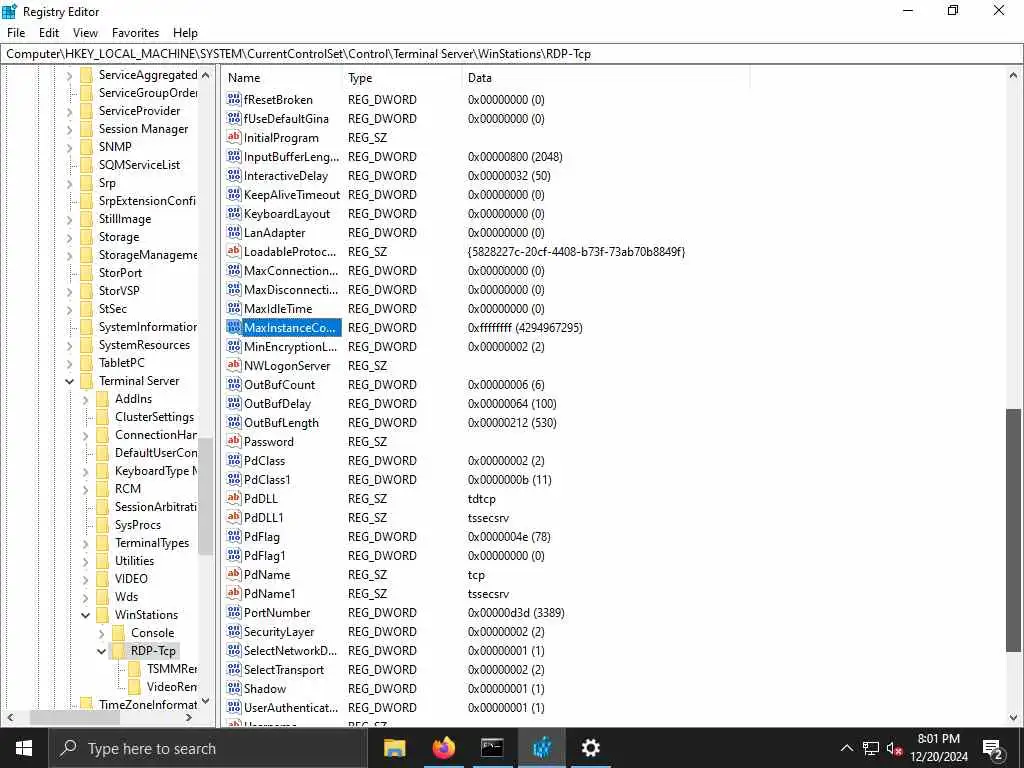Image resolution: width=1024 pixels, height=768 pixels.
Task: Click the LoadableProtoc... string icon
Action: (234, 251)
